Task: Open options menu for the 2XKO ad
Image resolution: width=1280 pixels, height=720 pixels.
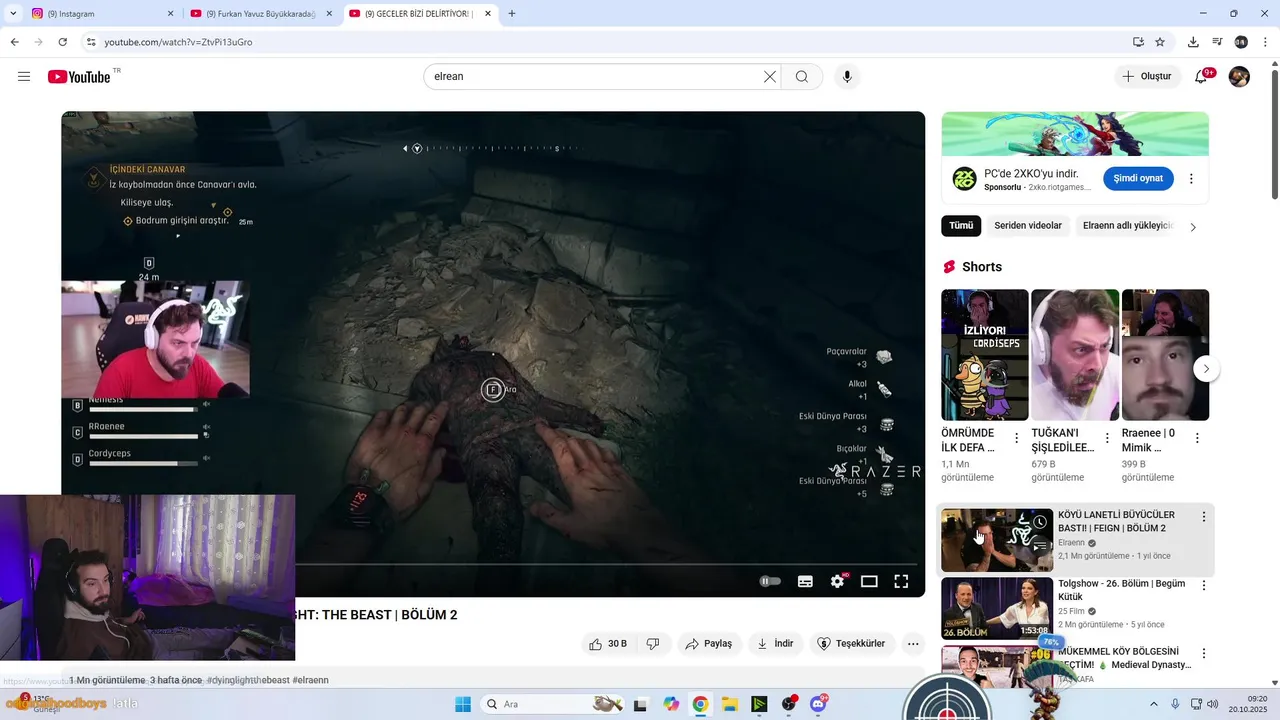Action: click(x=1191, y=179)
